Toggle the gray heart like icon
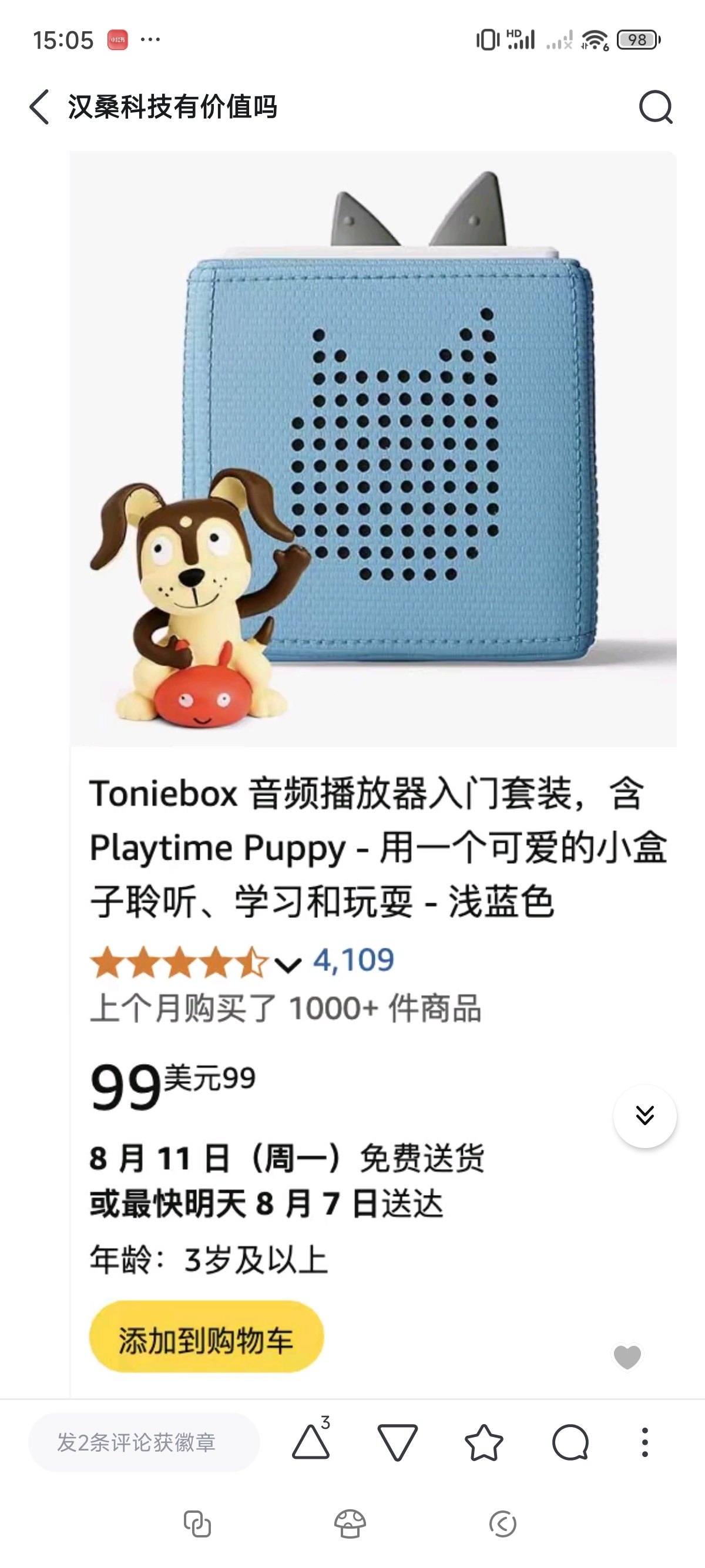Image resolution: width=705 pixels, height=1568 pixels. click(x=627, y=1357)
